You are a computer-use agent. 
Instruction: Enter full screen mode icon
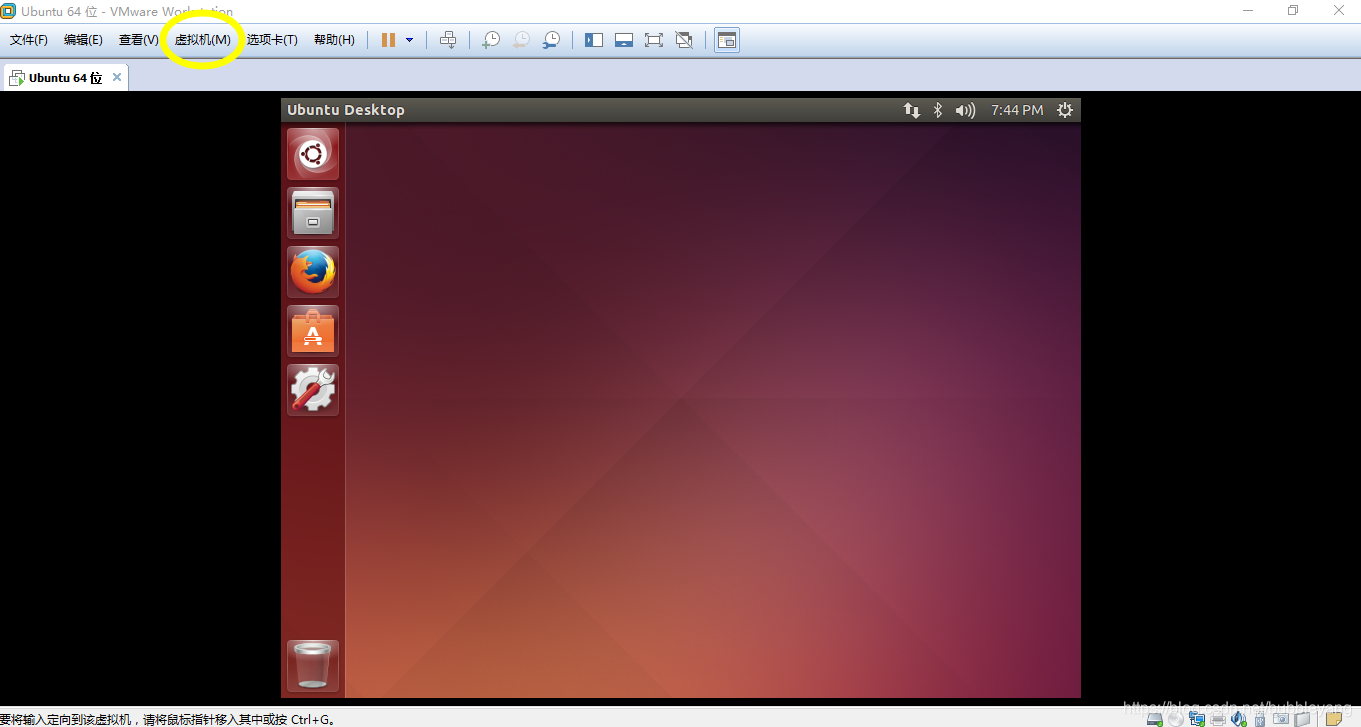tap(654, 40)
